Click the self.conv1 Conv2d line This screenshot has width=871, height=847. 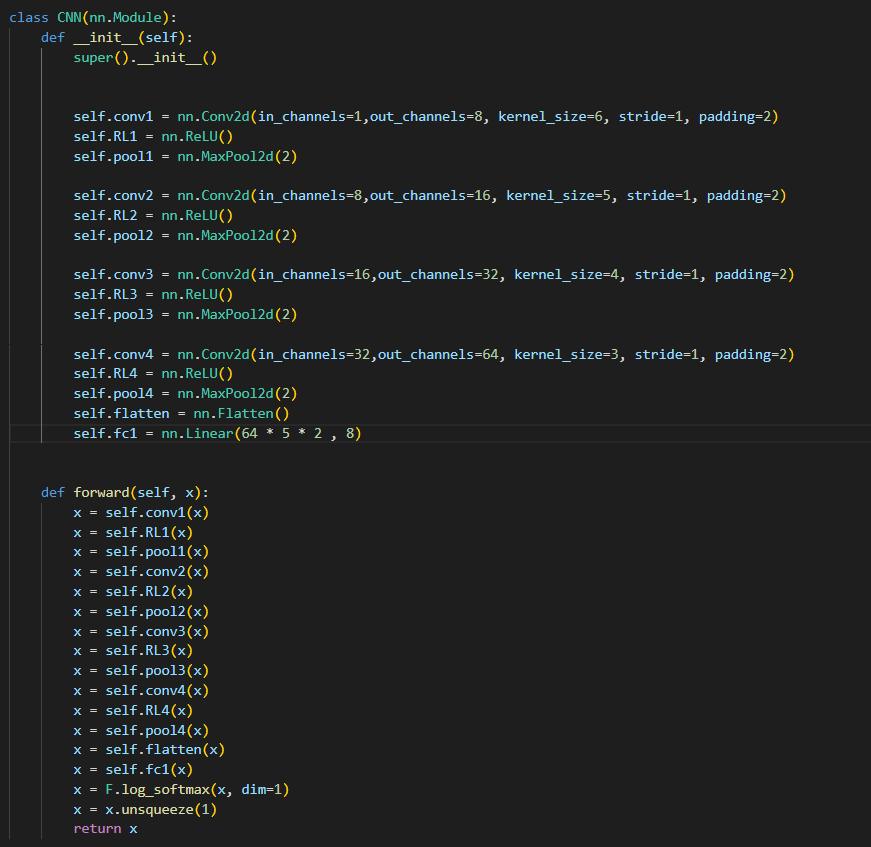(426, 117)
